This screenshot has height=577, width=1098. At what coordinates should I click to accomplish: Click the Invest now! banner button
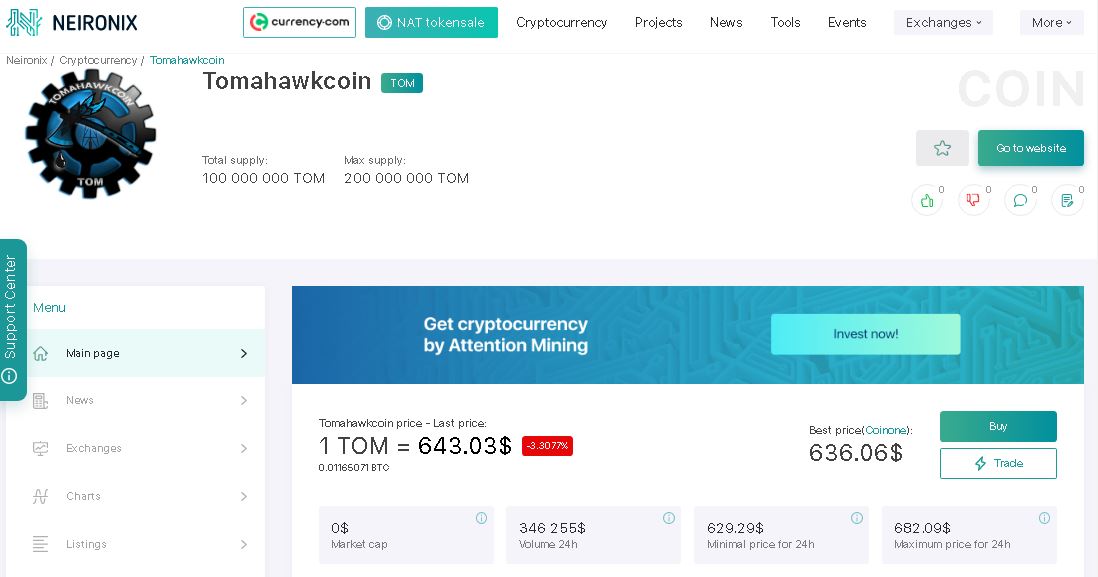click(866, 334)
